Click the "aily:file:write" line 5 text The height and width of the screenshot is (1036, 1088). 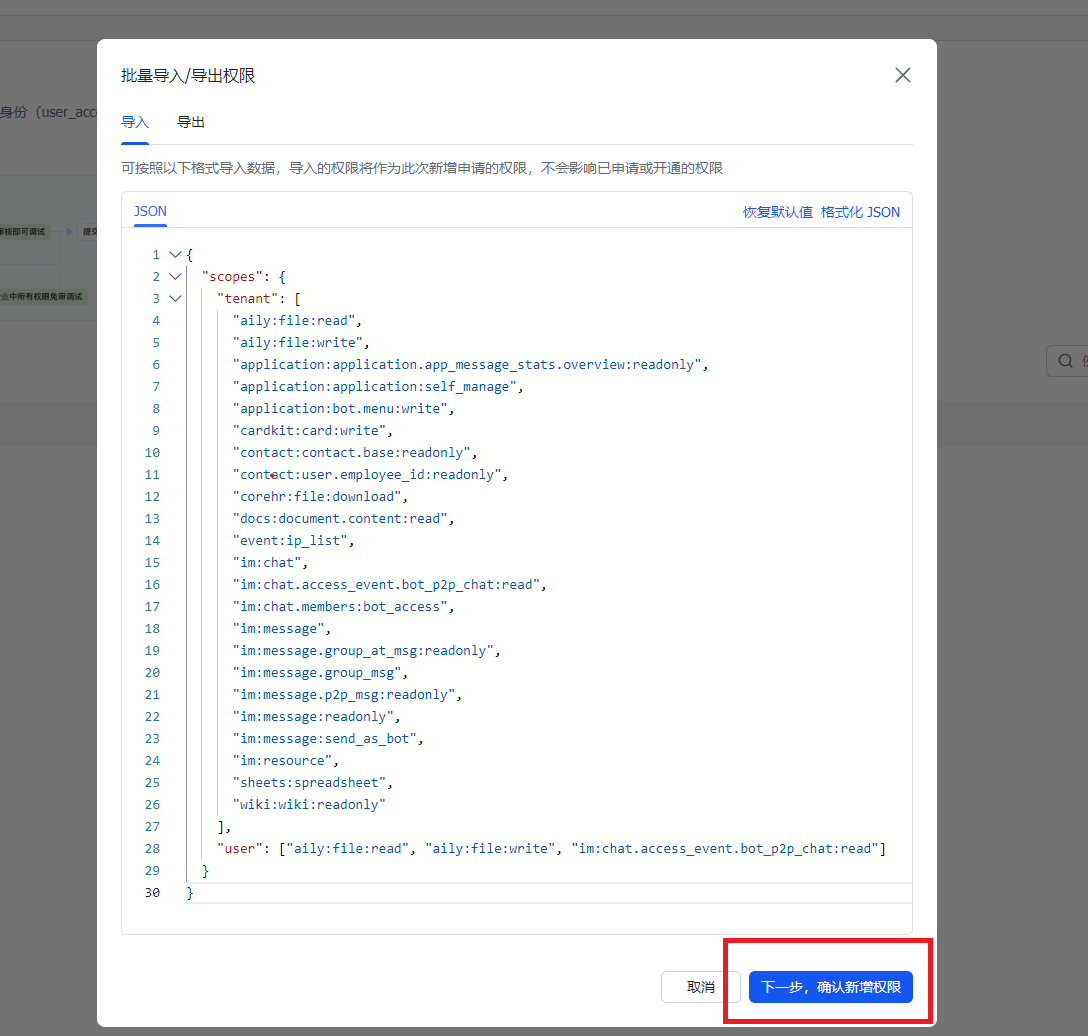(300, 343)
